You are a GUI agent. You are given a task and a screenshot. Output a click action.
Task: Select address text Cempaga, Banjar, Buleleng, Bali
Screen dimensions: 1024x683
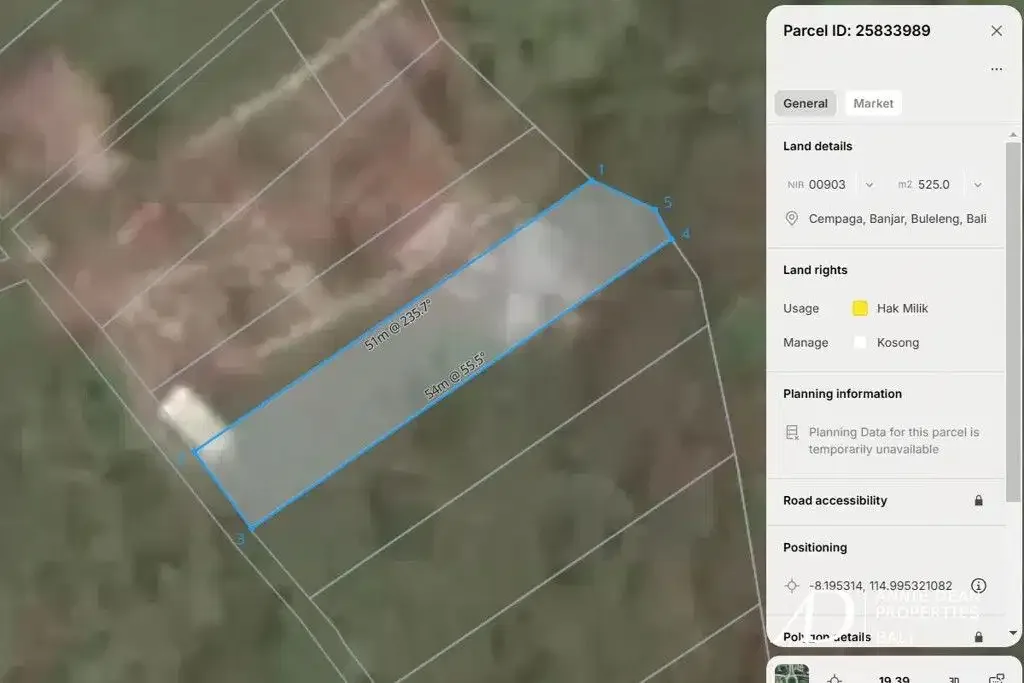coord(897,219)
